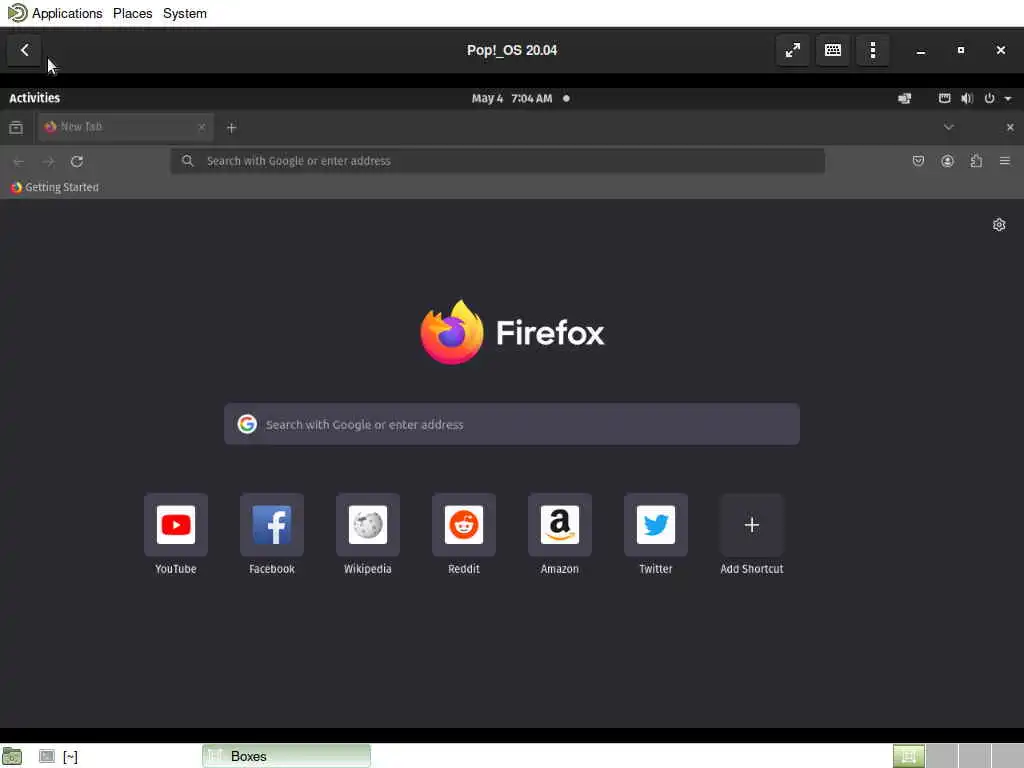Switch to first workspace in pager
Screen dimensions: 1024x768
[908, 756]
